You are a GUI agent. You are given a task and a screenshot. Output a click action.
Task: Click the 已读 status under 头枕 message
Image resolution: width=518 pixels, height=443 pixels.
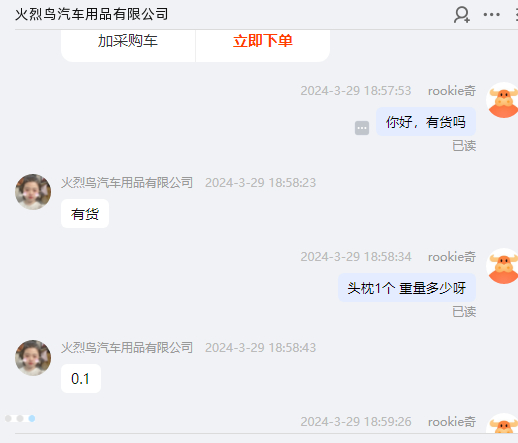pos(464,312)
